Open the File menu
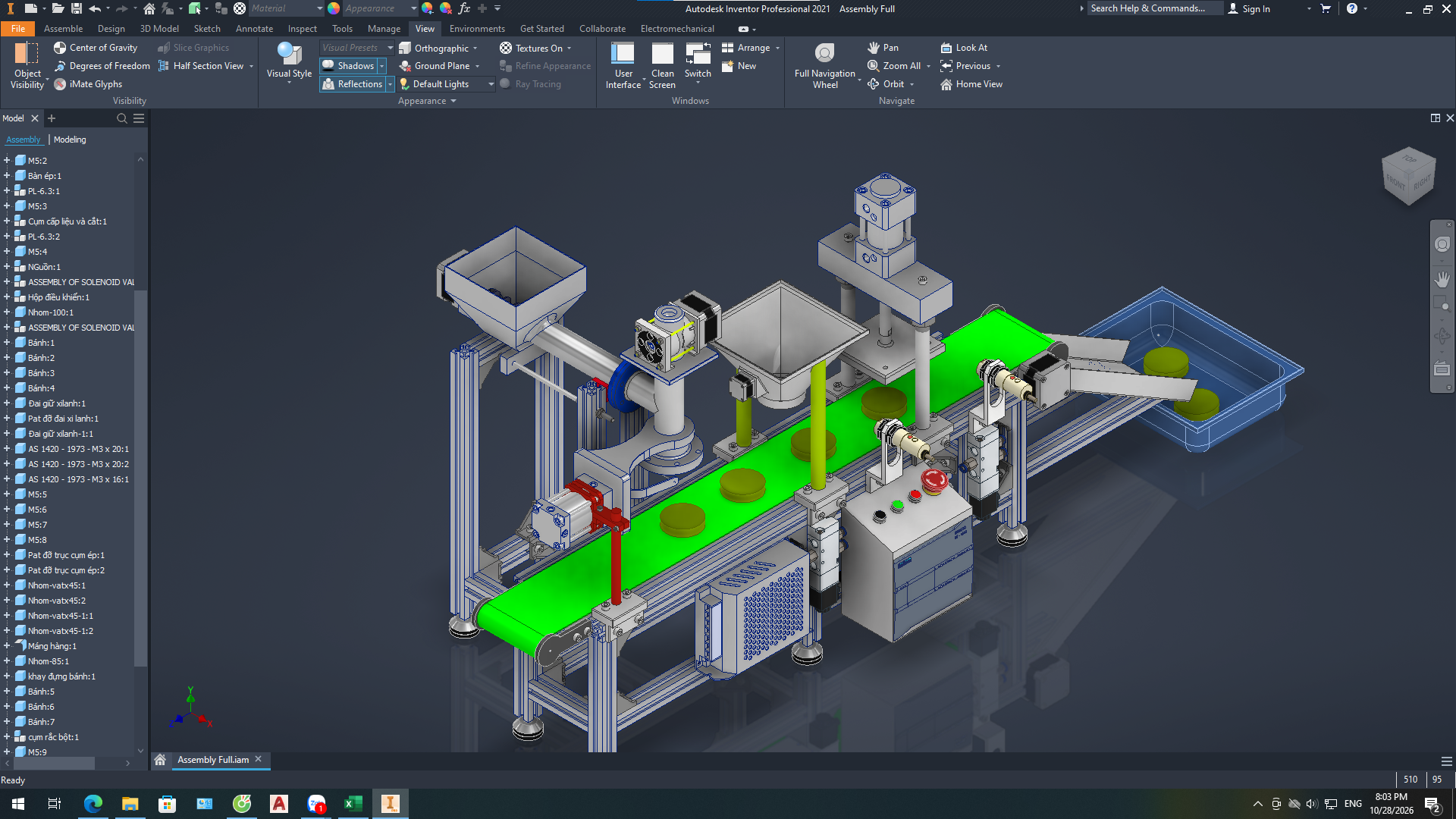1456x819 pixels. tap(18, 29)
